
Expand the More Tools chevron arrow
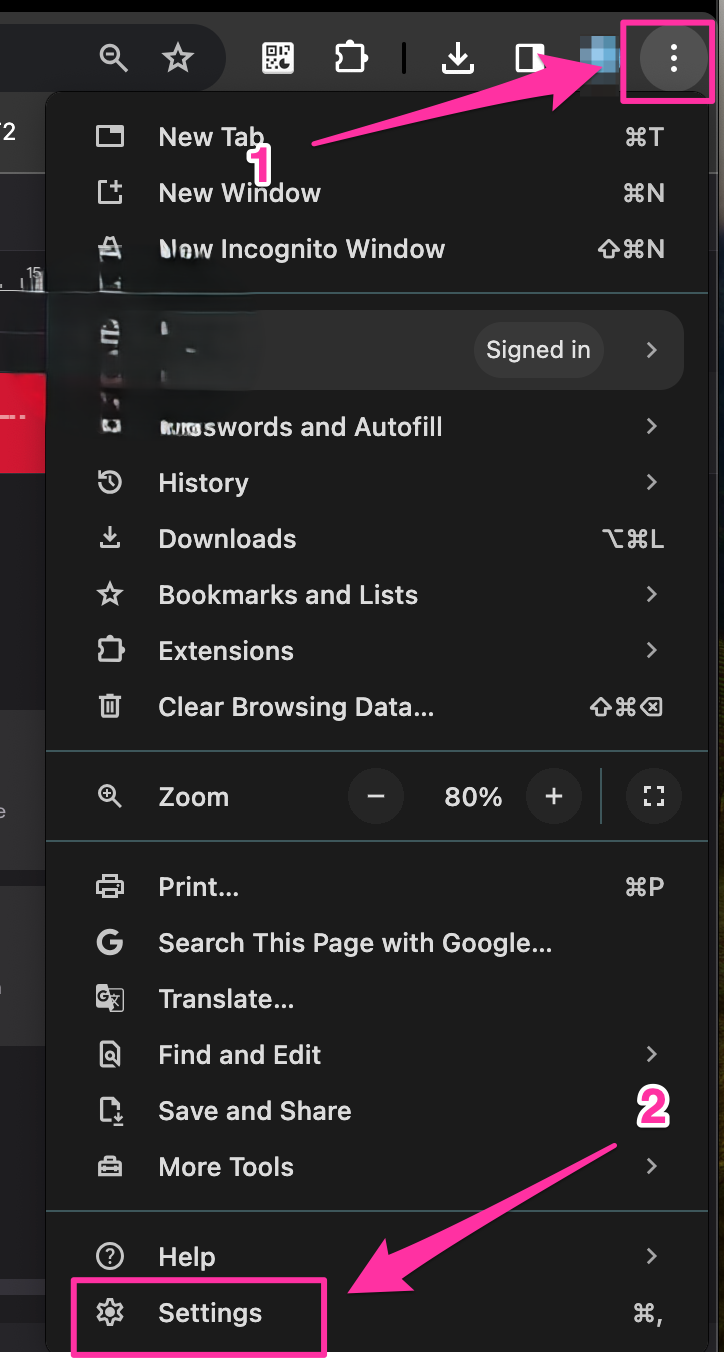[x=652, y=1167]
